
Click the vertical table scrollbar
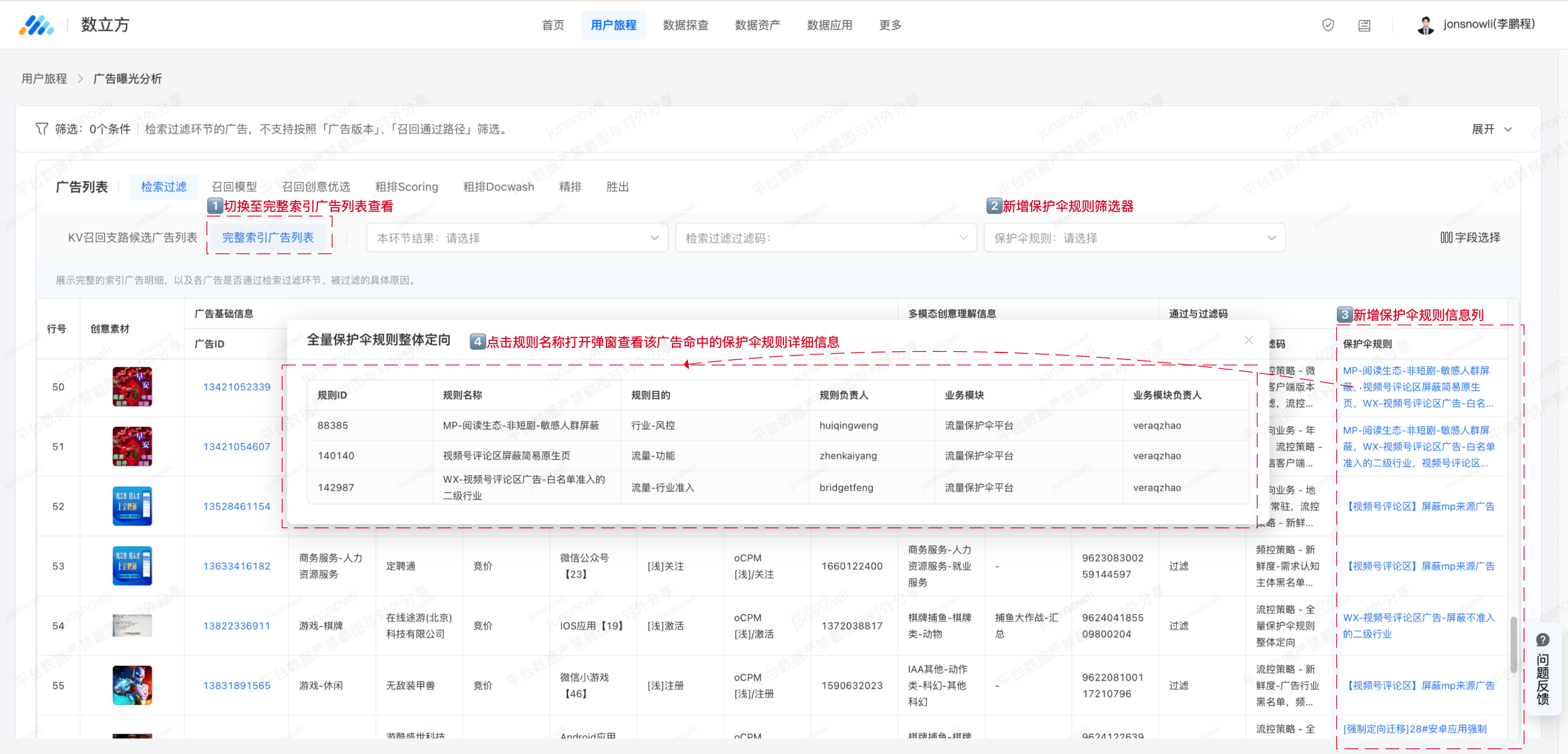point(1513,643)
